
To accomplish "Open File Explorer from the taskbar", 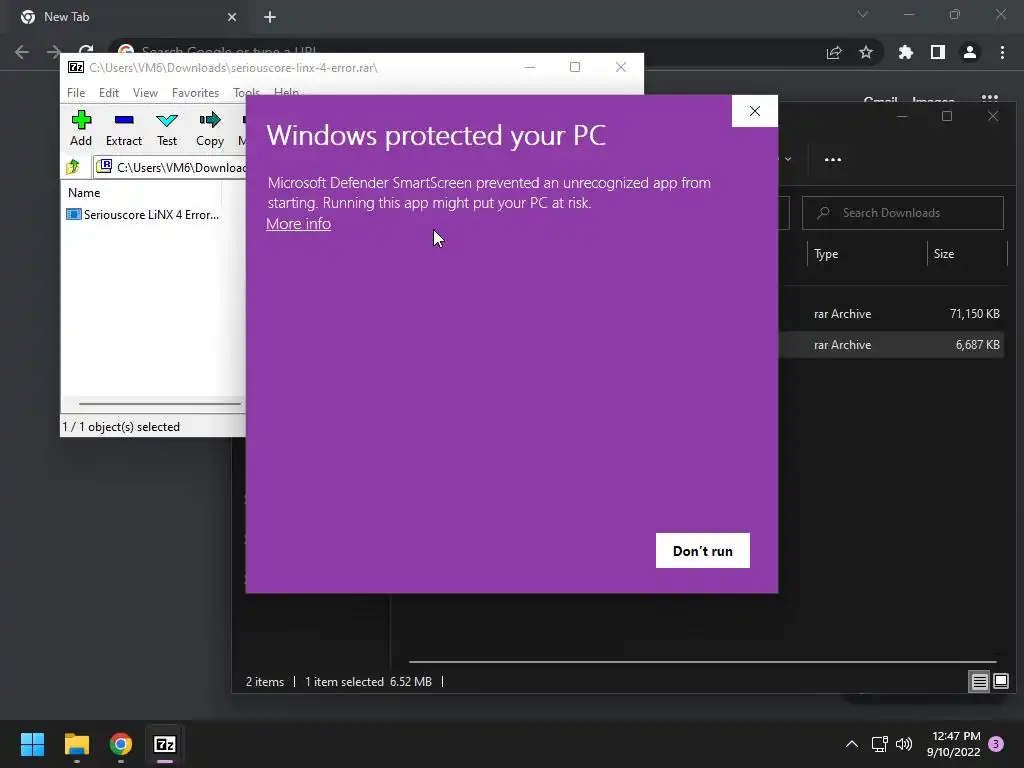I will 76,744.
